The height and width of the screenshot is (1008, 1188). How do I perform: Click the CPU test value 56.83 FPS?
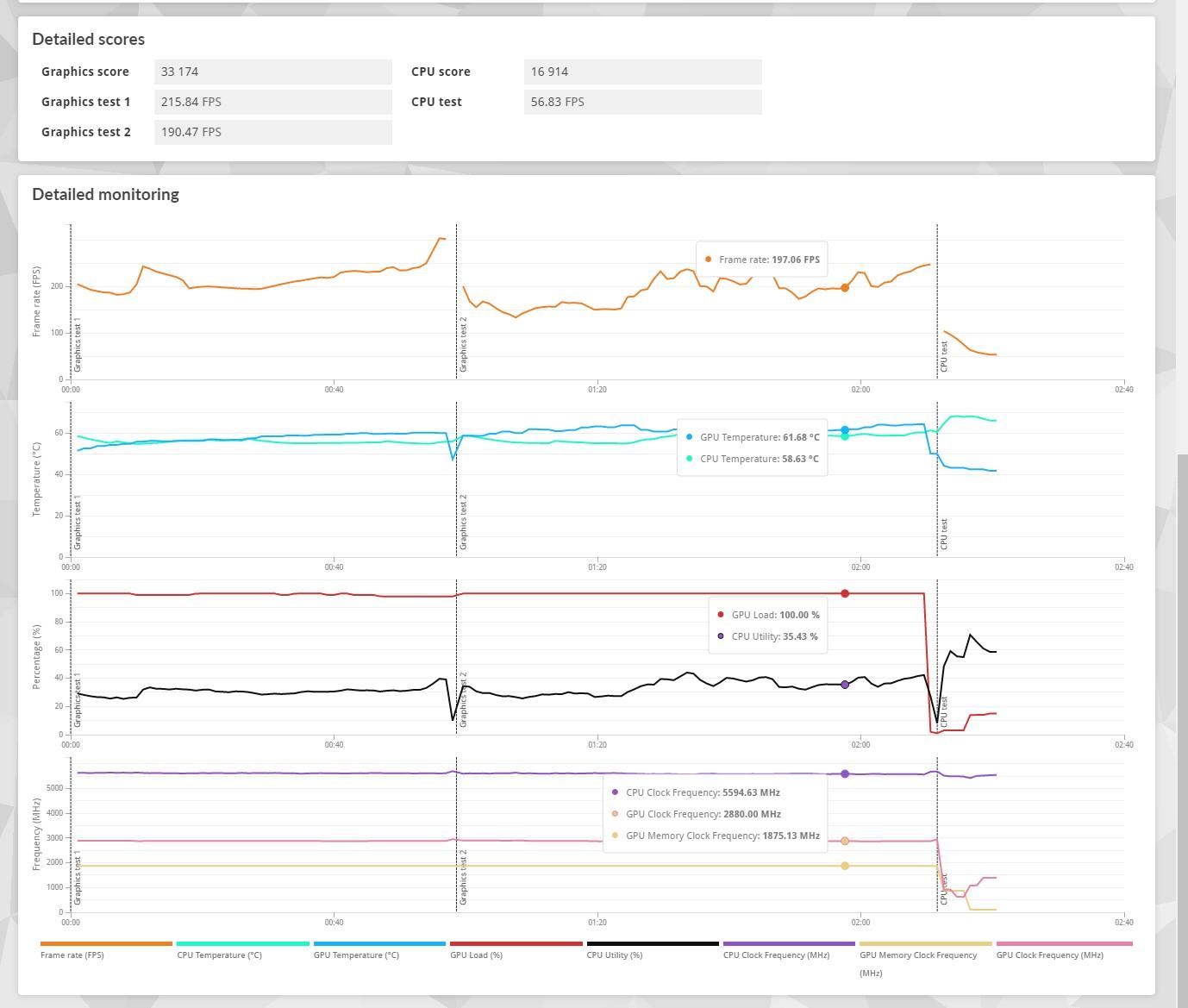(x=643, y=102)
